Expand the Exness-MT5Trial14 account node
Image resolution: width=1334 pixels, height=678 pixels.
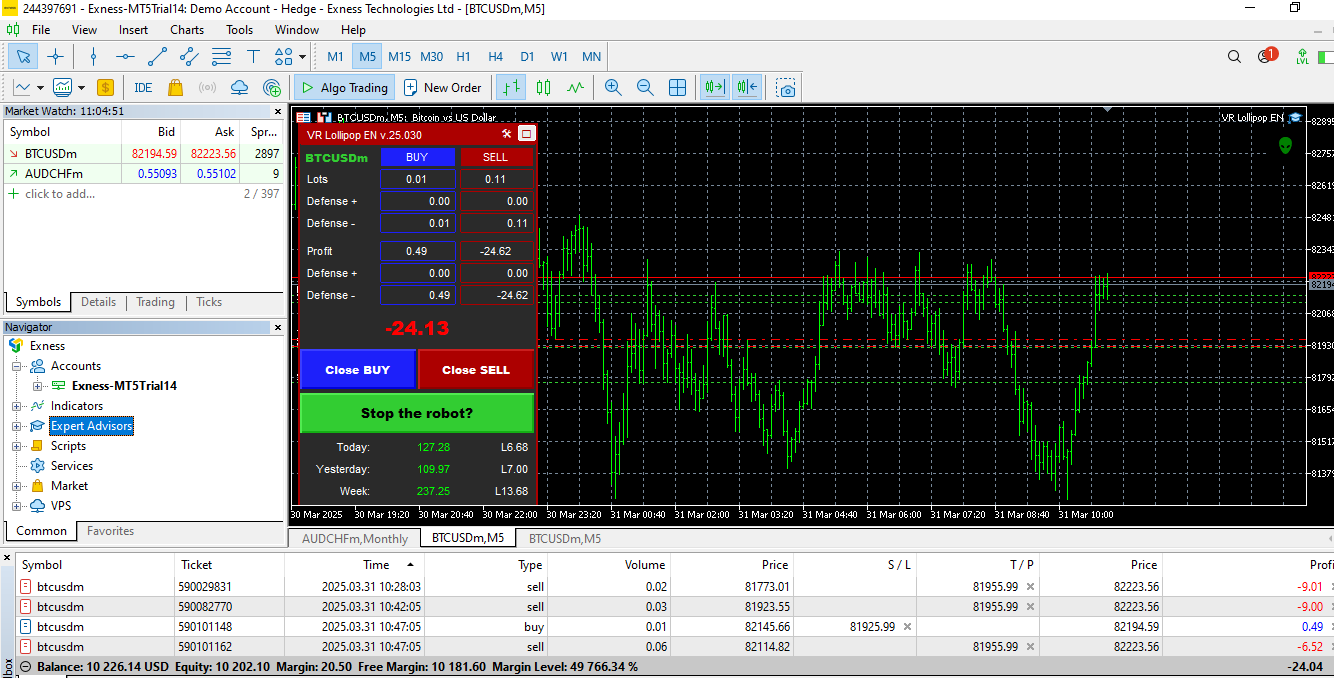tap(38, 386)
